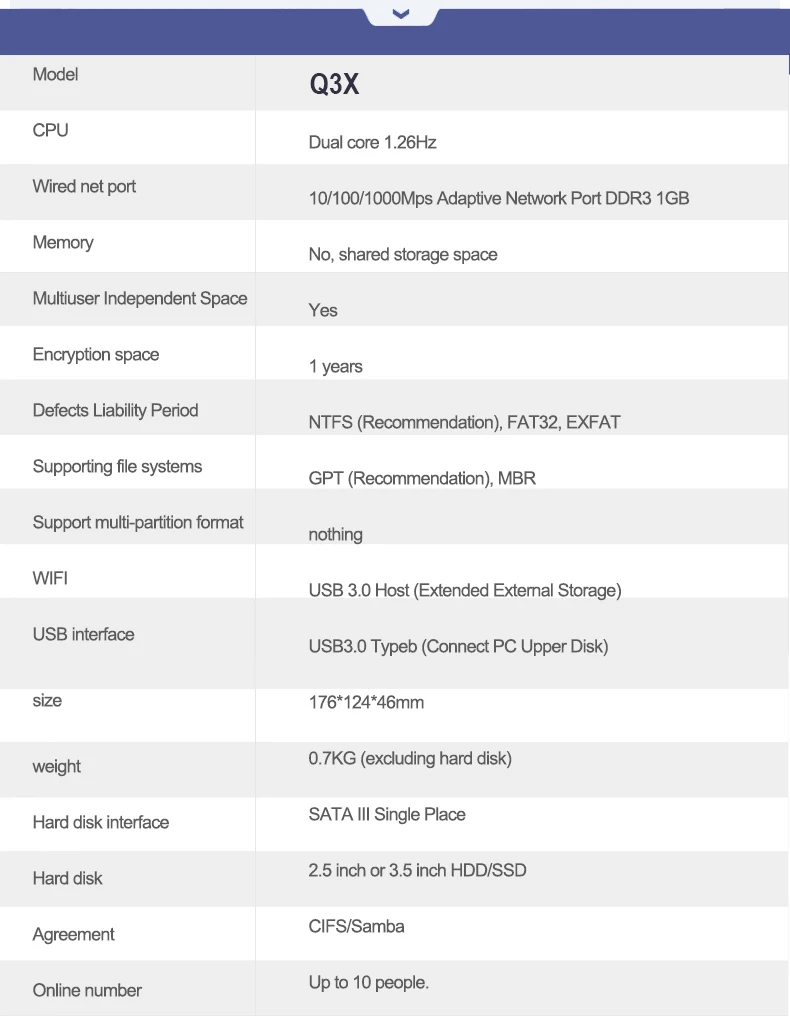Click the USB 3.0 Host value text
Viewport: 790px width, 1016px height.
[x=464, y=591]
